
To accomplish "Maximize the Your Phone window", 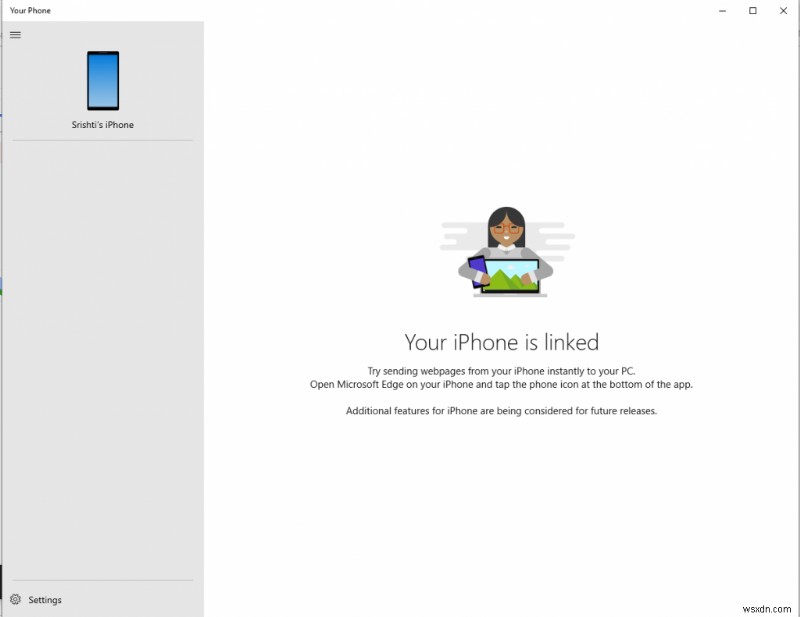I will 753,10.
